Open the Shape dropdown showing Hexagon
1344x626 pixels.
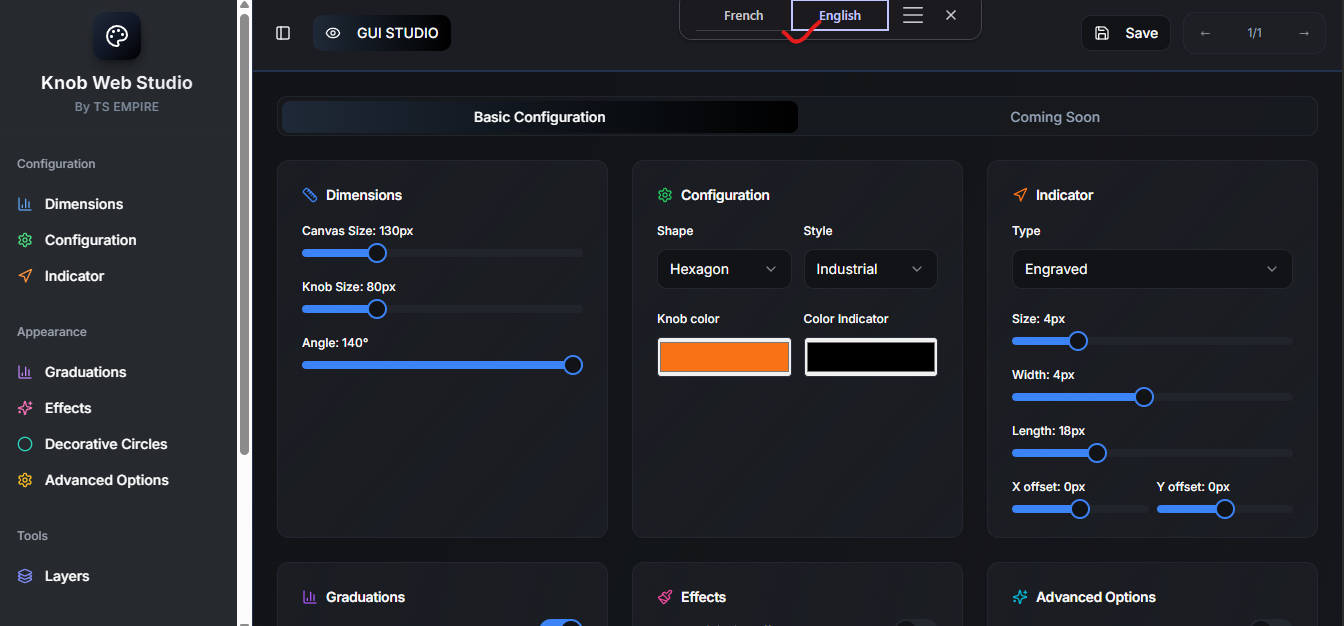click(x=724, y=269)
